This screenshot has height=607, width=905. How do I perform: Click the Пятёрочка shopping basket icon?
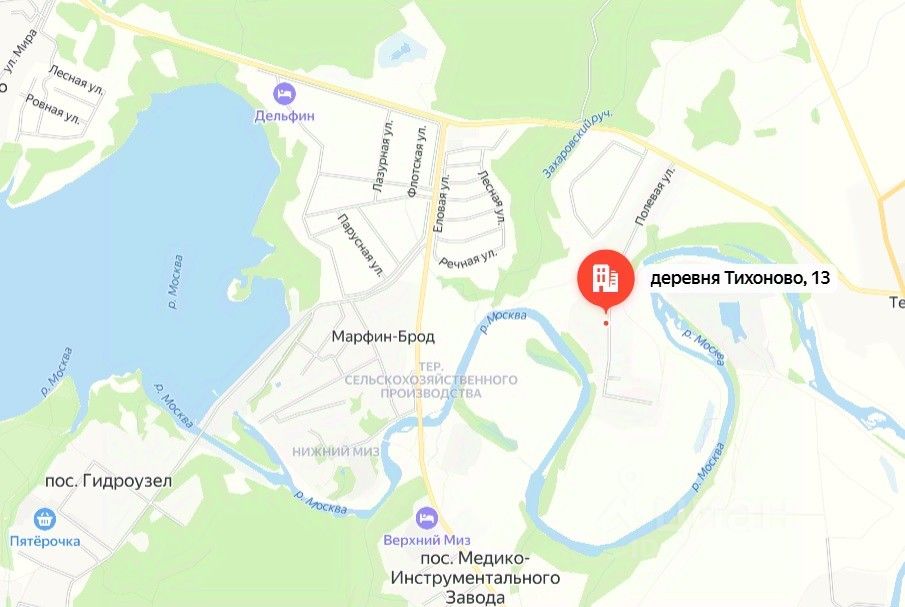[x=44, y=519]
